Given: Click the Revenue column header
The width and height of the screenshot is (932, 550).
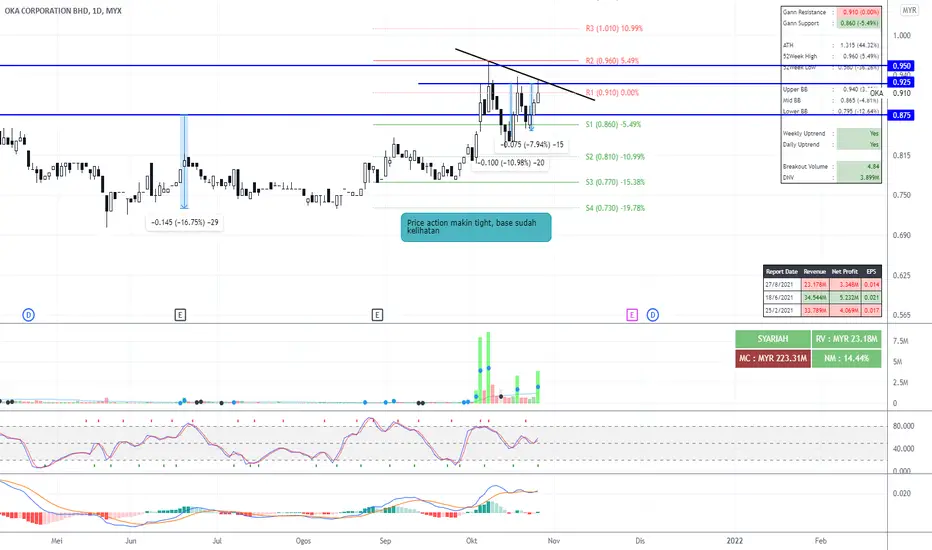Looking at the screenshot, I should tap(814, 272).
